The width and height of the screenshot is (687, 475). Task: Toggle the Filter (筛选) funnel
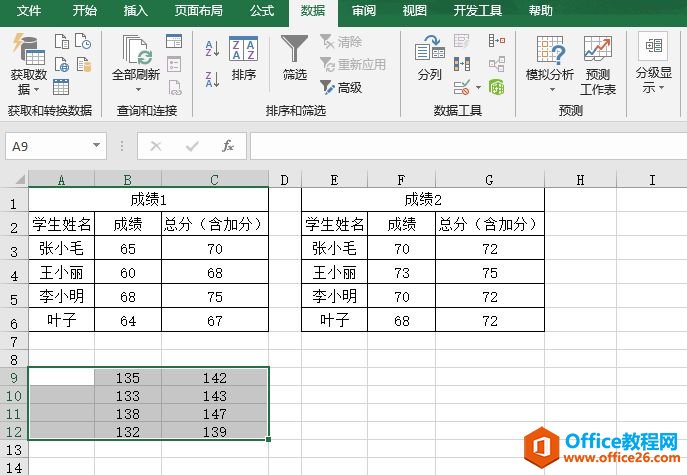294,58
